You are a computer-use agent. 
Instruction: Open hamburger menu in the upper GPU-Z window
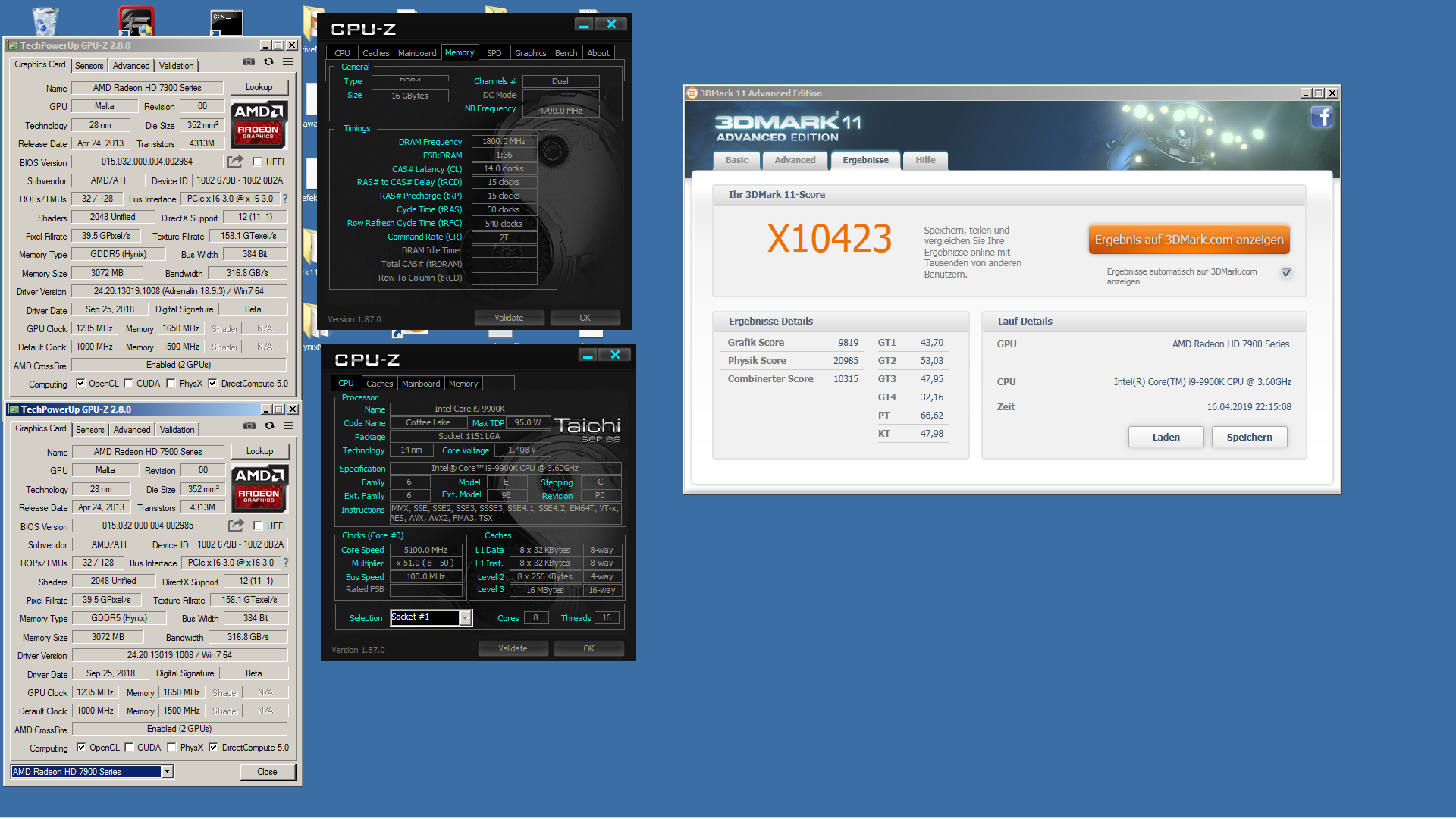tap(288, 62)
